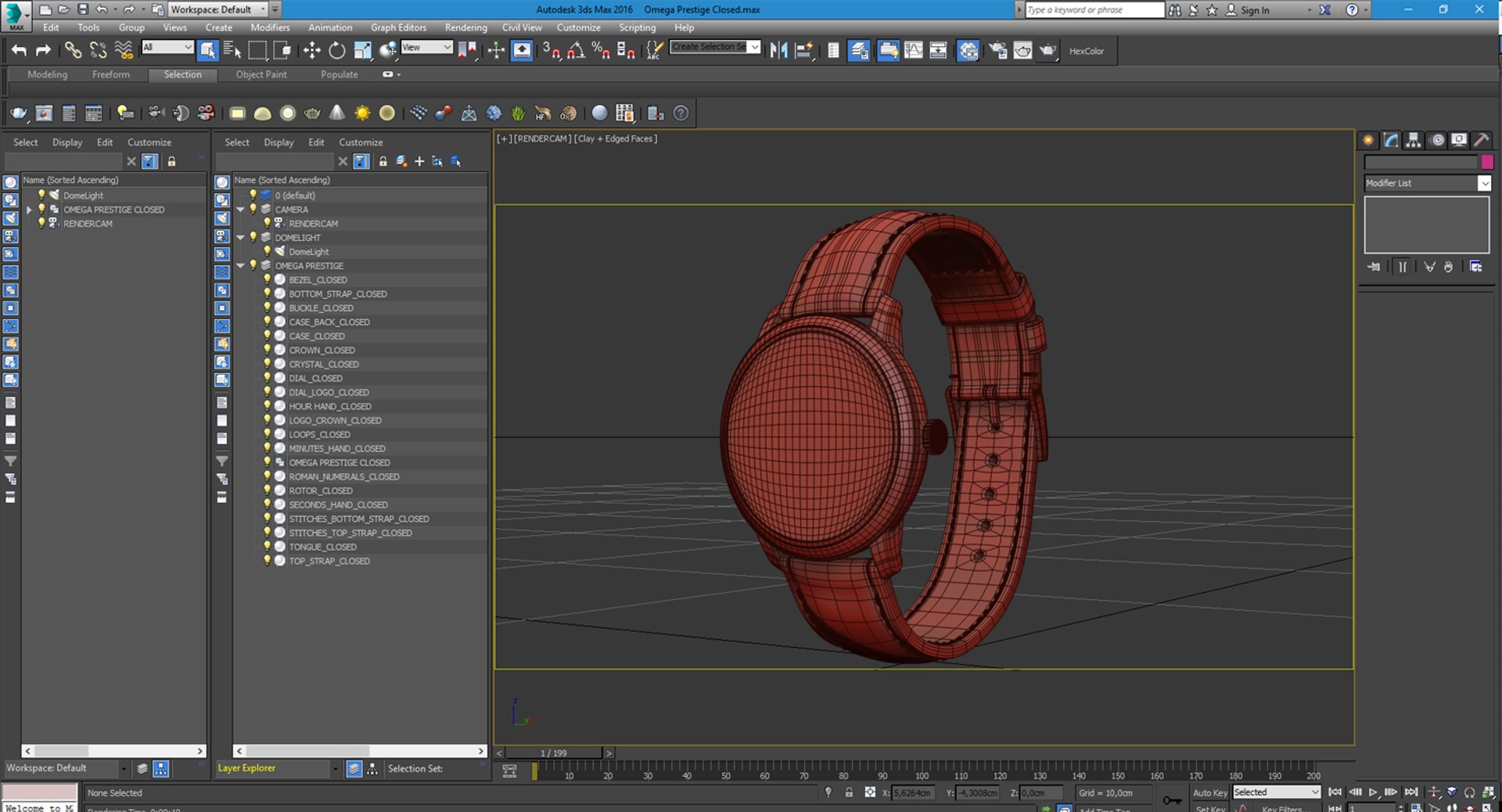Viewport: 1502px width, 812px height.
Task: Collapse the OMEGA PRESTIGE layer
Action: coord(241,265)
